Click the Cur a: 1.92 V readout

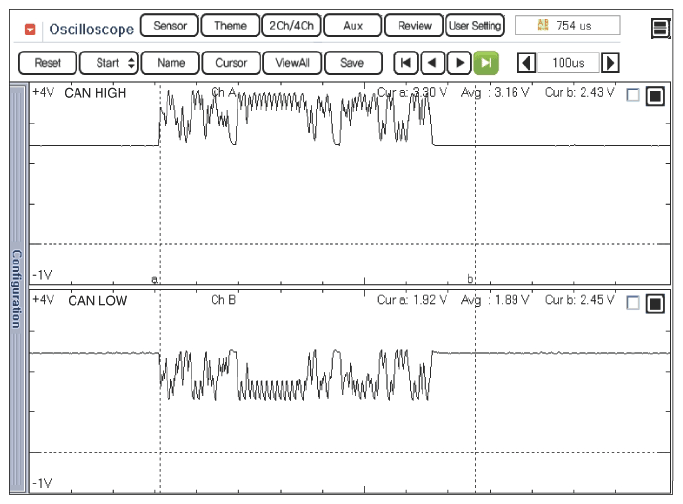tap(412, 300)
